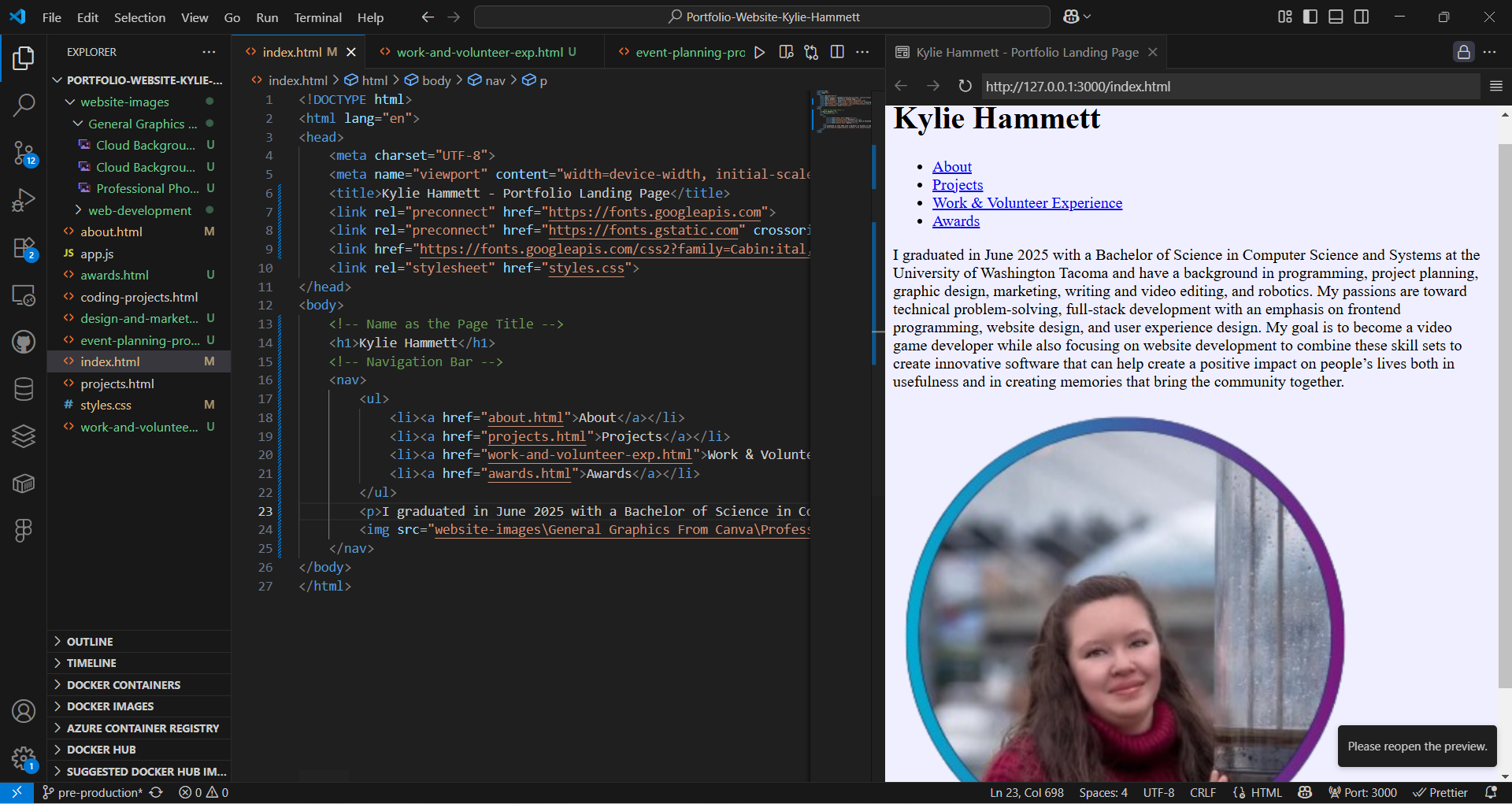Close the Portfolio Landing Page preview tab
The height and width of the screenshot is (804, 1512).
(x=1153, y=52)
